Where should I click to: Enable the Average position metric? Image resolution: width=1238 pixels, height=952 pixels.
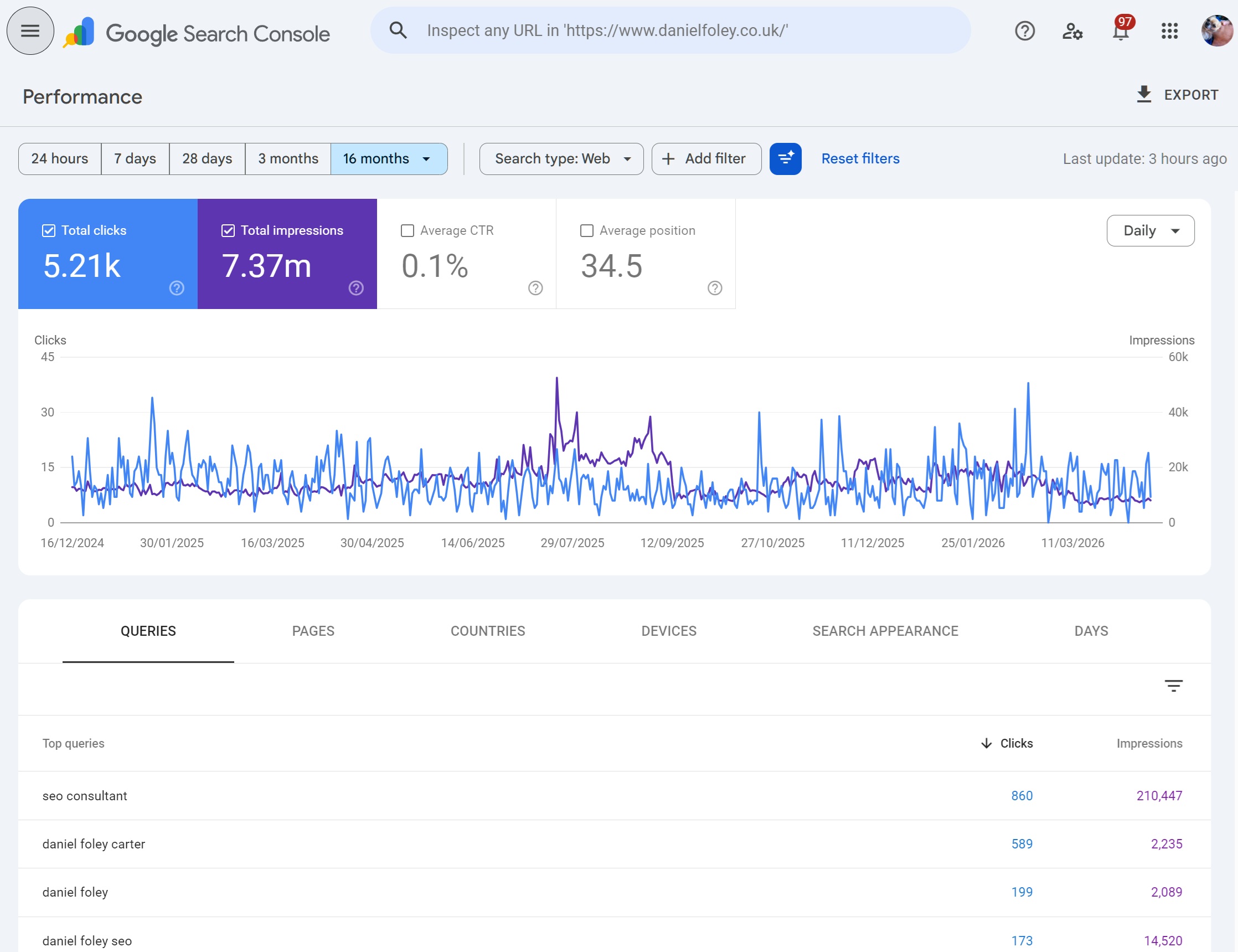[586, 230]
